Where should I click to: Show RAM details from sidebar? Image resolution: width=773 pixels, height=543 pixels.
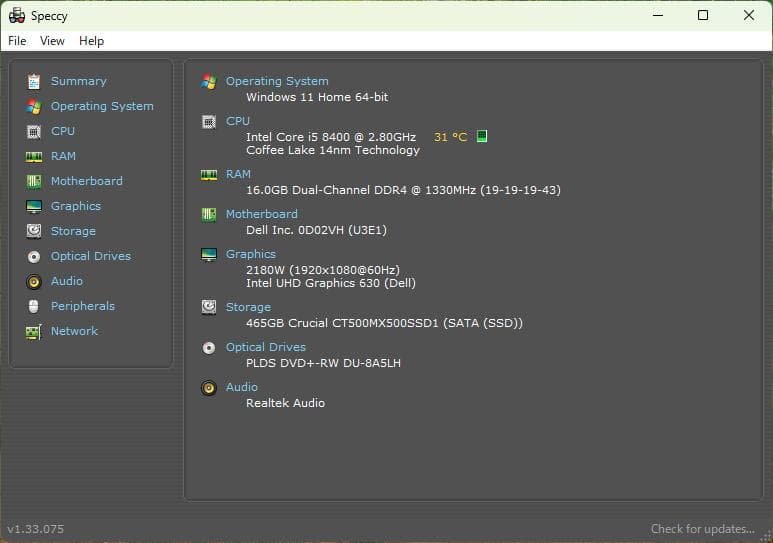point(64,156)
